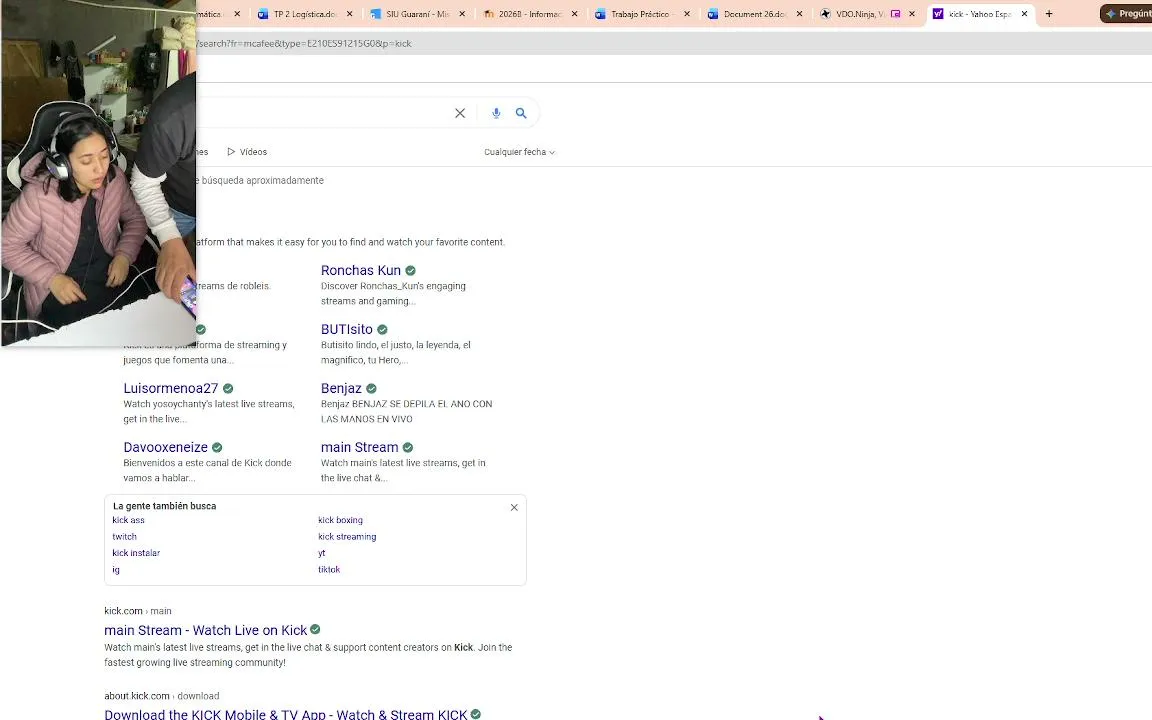Open the Davooxeneize channel link

click(165, 447)
